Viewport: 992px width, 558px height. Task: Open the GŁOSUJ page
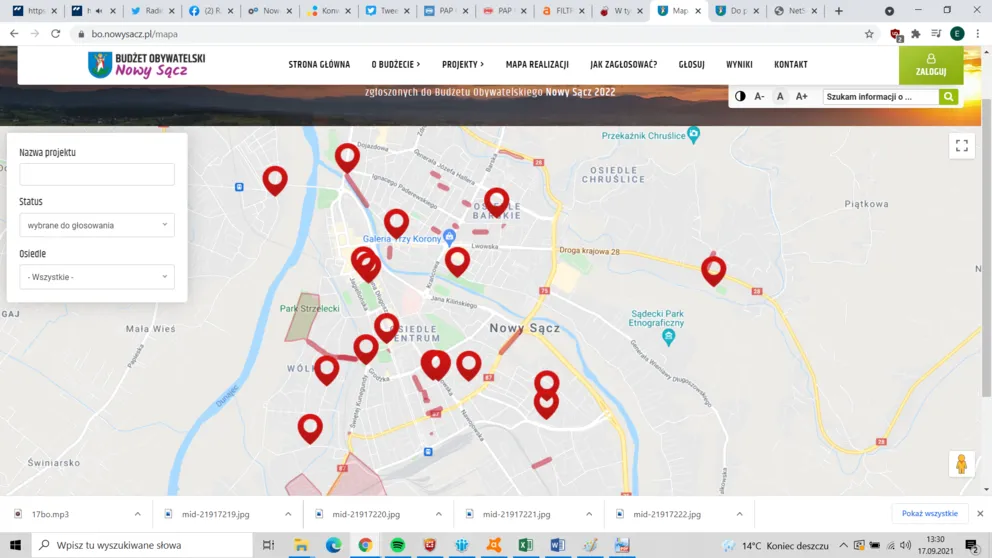pyautogui.click(x=691, y=65)
